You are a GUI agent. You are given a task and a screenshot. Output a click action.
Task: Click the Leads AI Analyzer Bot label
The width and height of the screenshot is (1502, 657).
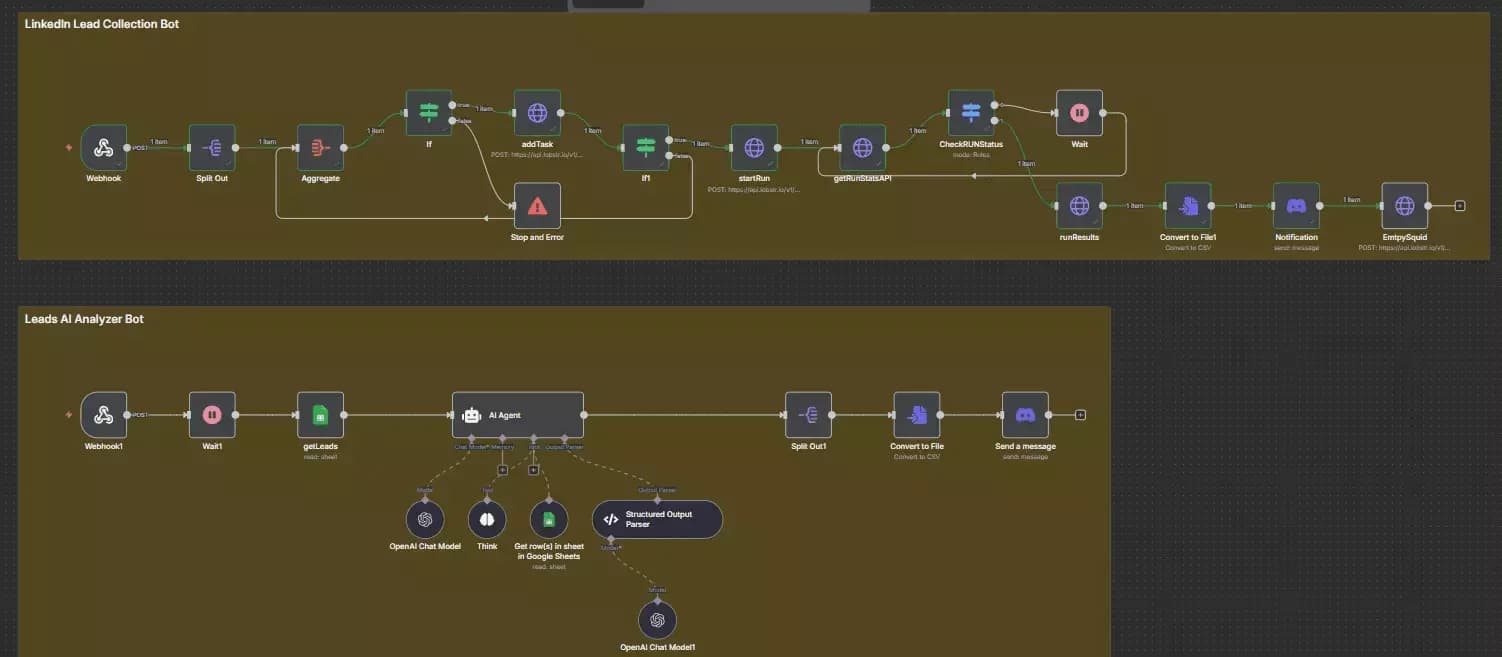(x=83, y=318)
